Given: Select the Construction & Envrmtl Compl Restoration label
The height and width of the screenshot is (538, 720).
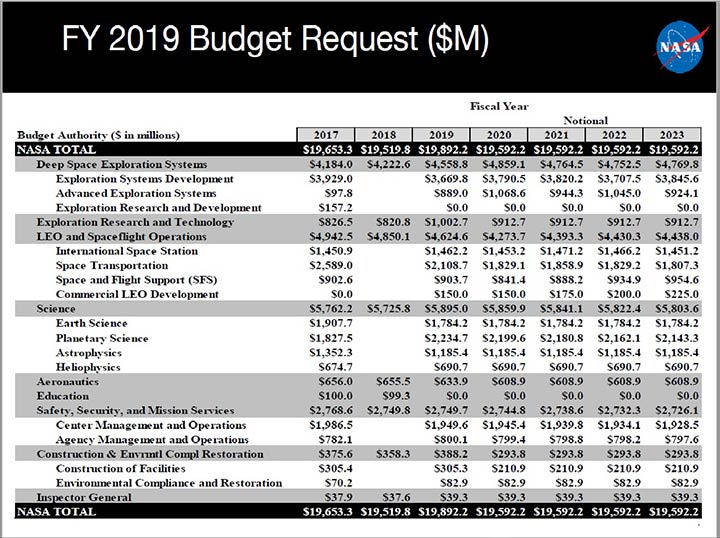Looking at the screenshot, I should click(150, 454).
